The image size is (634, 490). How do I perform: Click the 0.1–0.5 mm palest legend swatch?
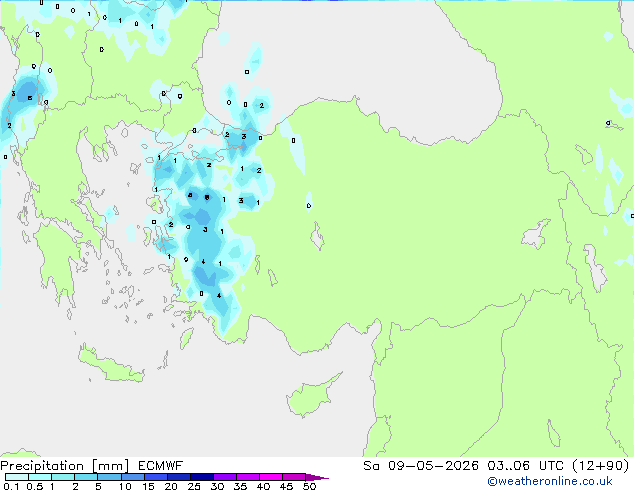coord(17,477)
